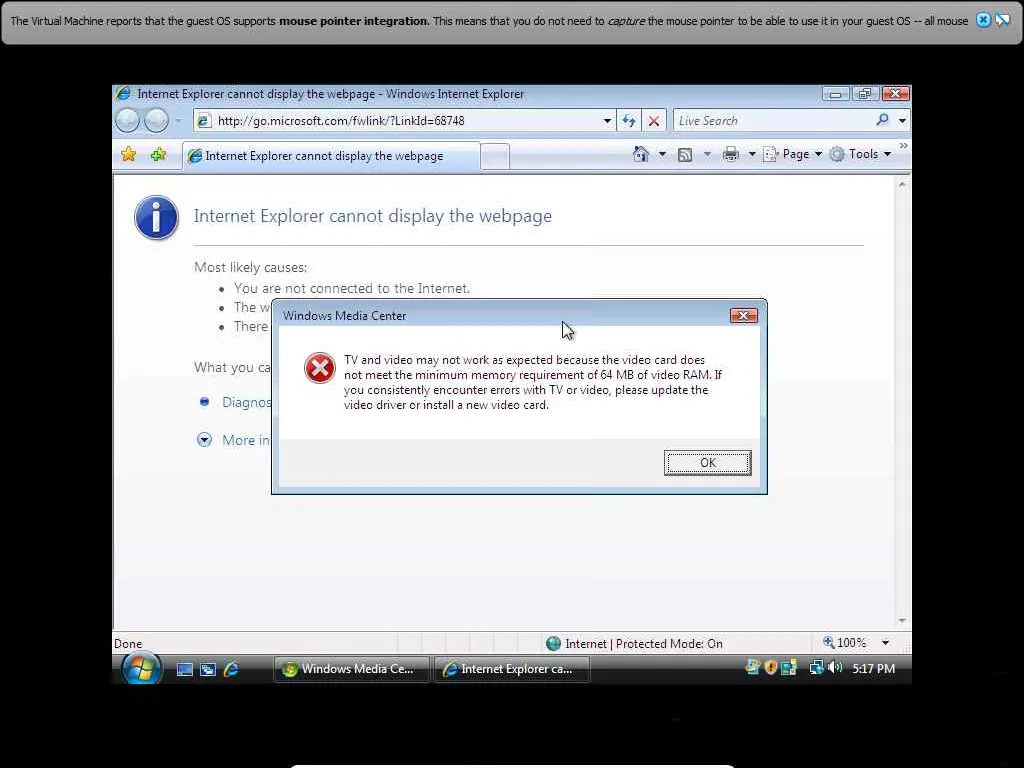Click into the Live Search box

pyautogui.click(x=773, y=121)
